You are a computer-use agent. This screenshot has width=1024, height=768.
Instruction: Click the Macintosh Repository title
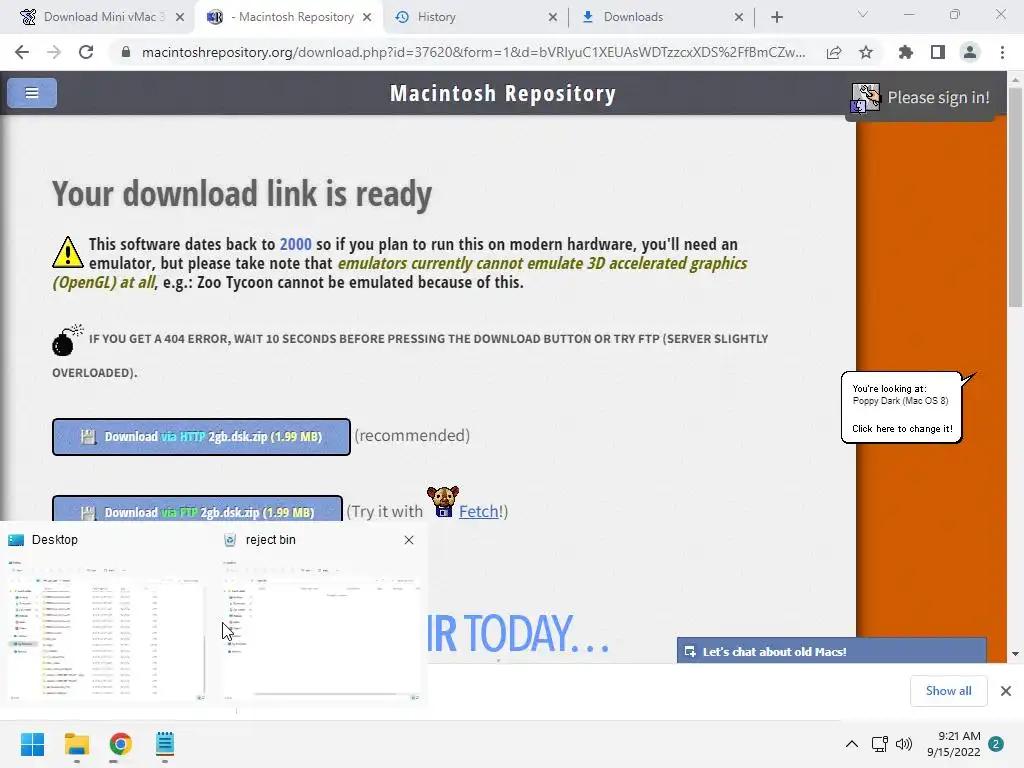pos(503,94)
